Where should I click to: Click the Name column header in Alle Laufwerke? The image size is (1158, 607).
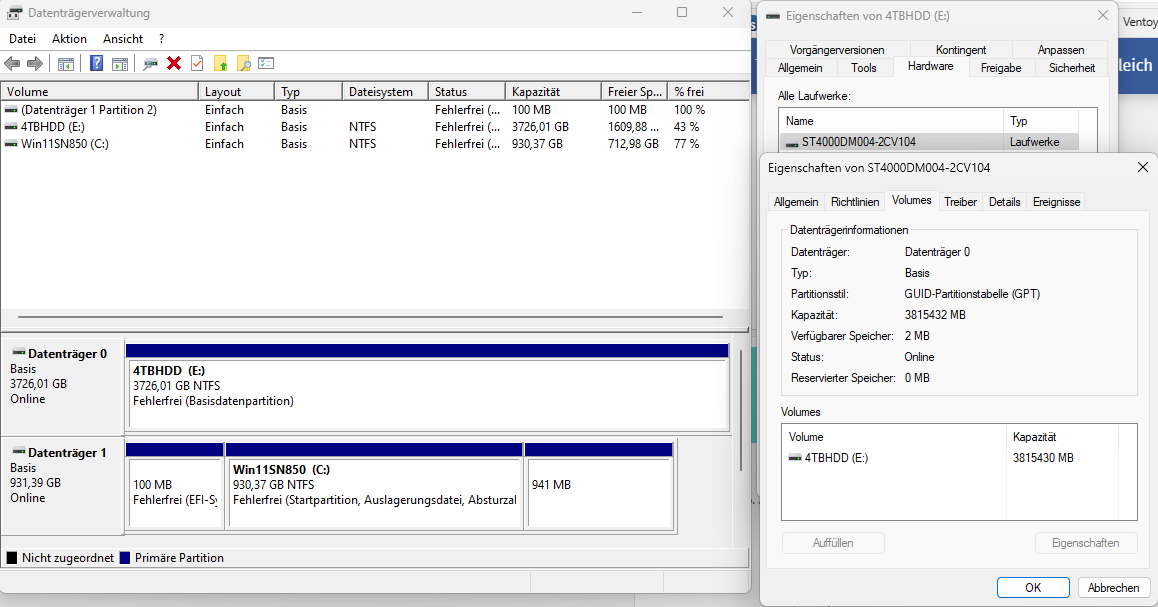pos(891,121)
